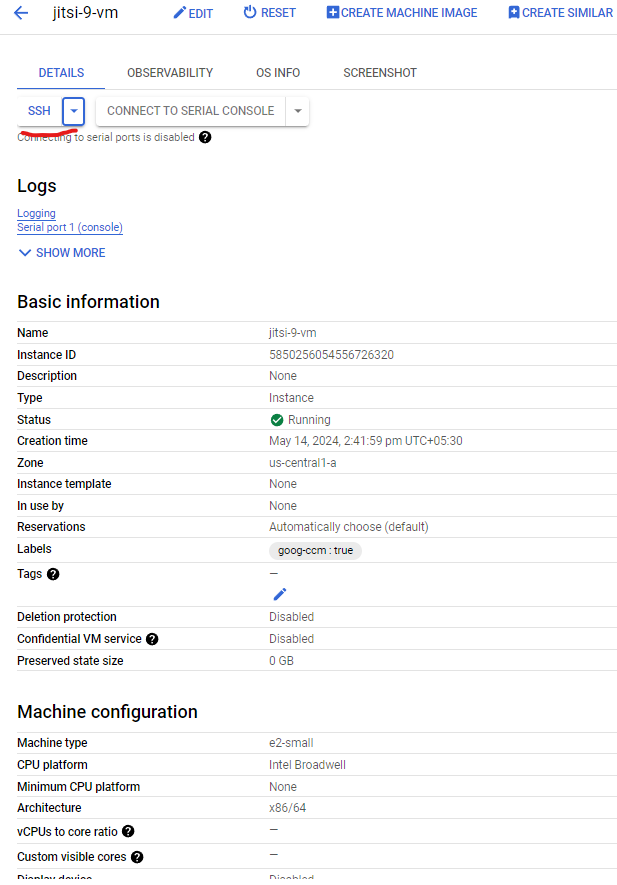Click Reservations value Automatically choose (default)
Viewport: 617px width, 885px height.
[x=349, y=527]
